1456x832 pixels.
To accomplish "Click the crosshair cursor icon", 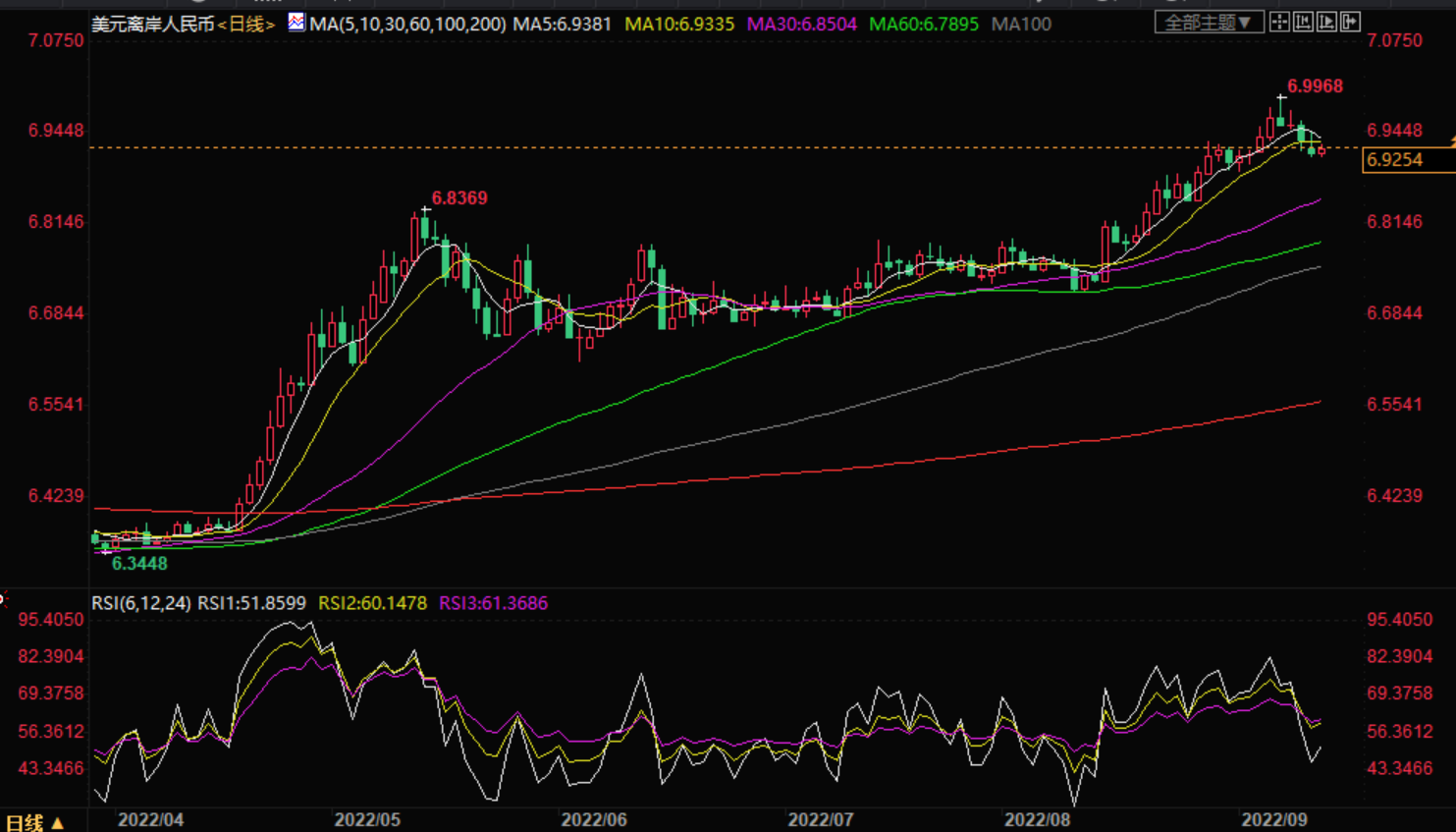I will (1279, 22).
